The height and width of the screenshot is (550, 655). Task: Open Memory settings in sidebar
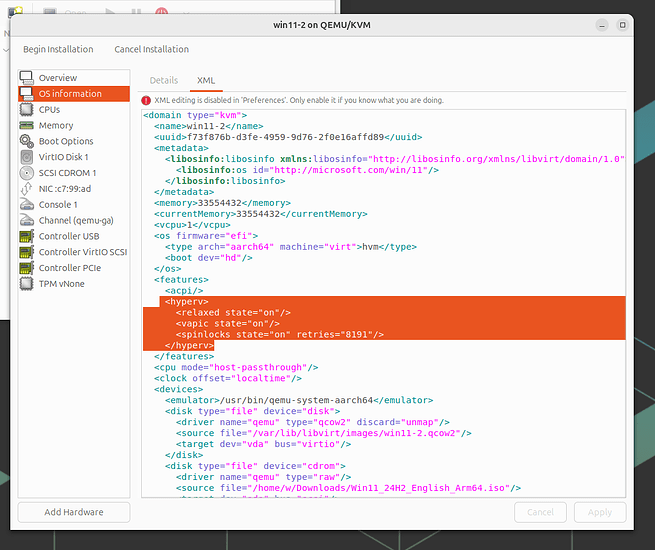point(74,125)
